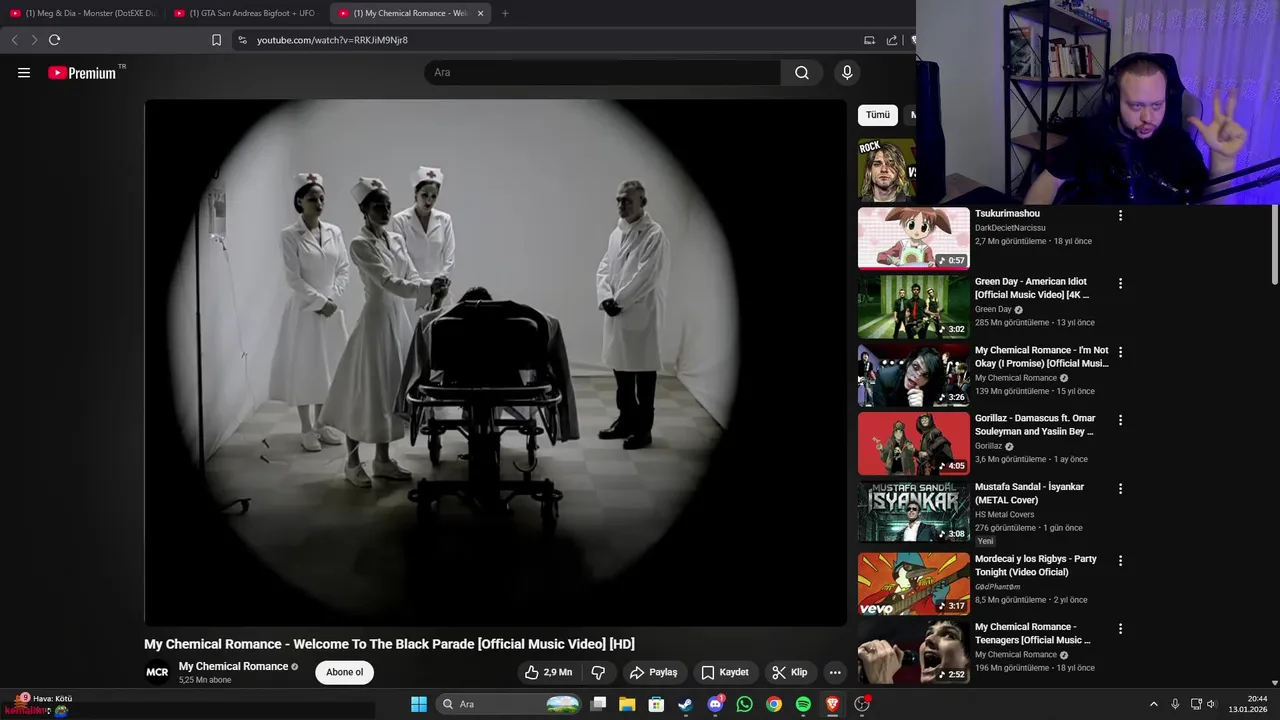Viewport: 1280px width, 720px height.
Task: Go to YouTube Premium home logo
Action: pos(83,73)
